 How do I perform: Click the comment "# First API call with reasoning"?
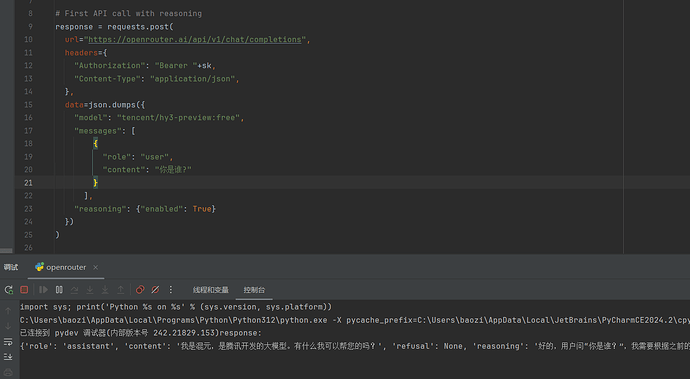click(x=128, y=14)
